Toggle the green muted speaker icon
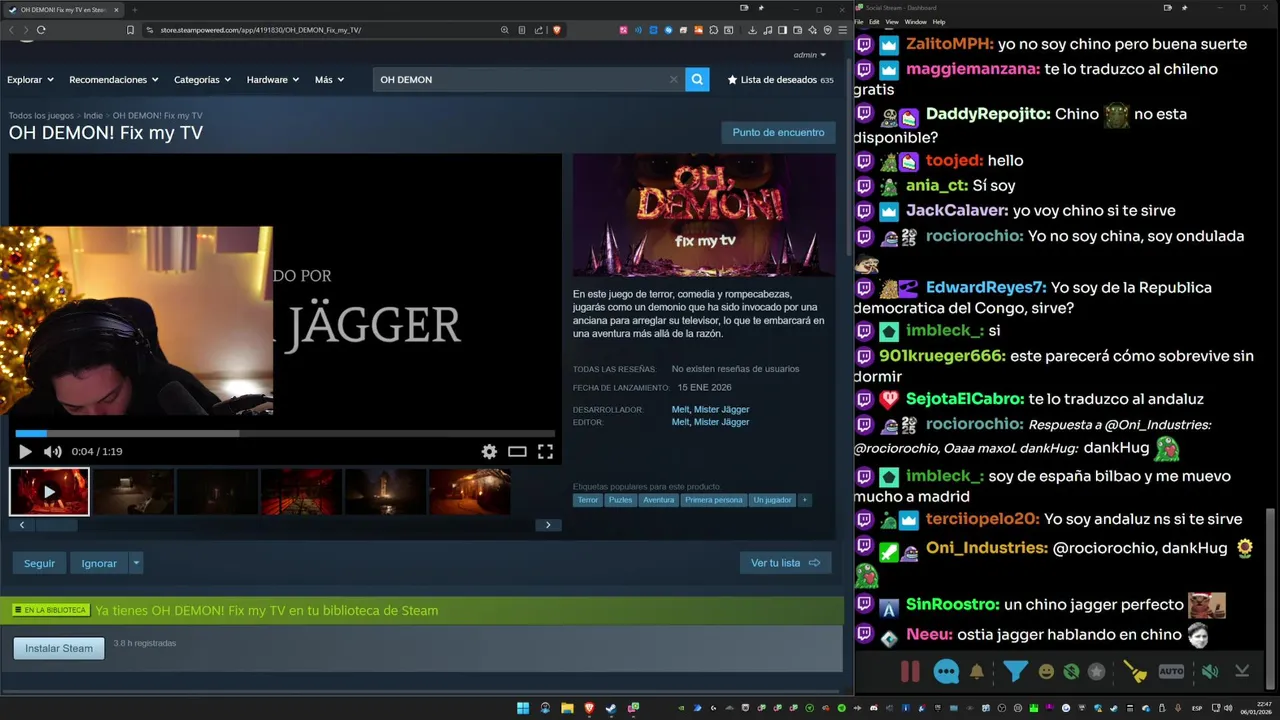 click(x=1210, y=672)
